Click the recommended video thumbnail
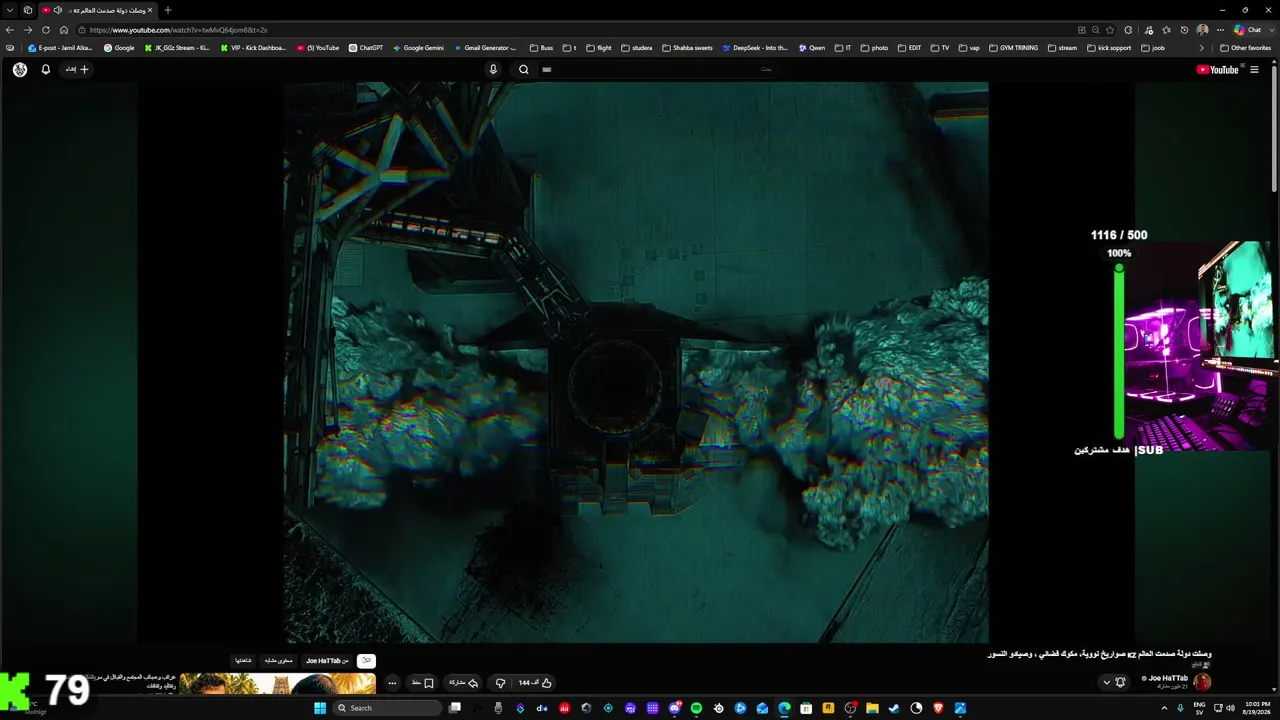The image size is (1280, 720). click(278, 684)
